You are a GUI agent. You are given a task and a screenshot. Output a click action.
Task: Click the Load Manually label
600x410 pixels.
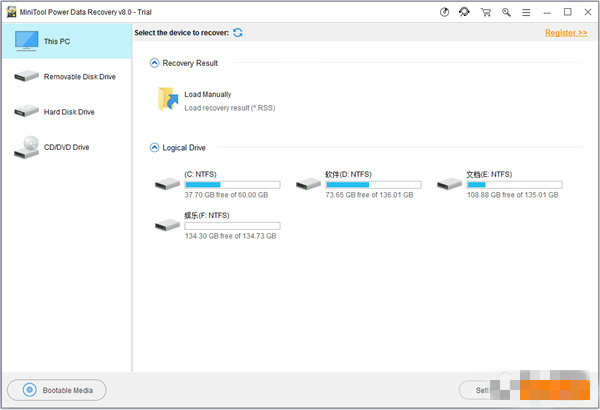(x=208, y=94)
